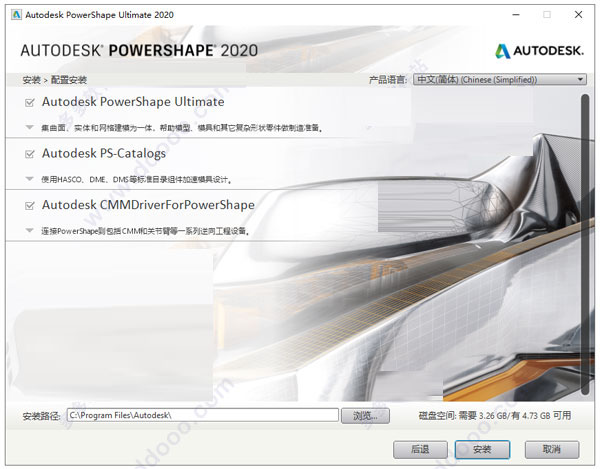Click the Autodesk PS-Catalogs product title
Image resolution: width=600 pixels, height=469 pixels.
click(x=104, y=153)
